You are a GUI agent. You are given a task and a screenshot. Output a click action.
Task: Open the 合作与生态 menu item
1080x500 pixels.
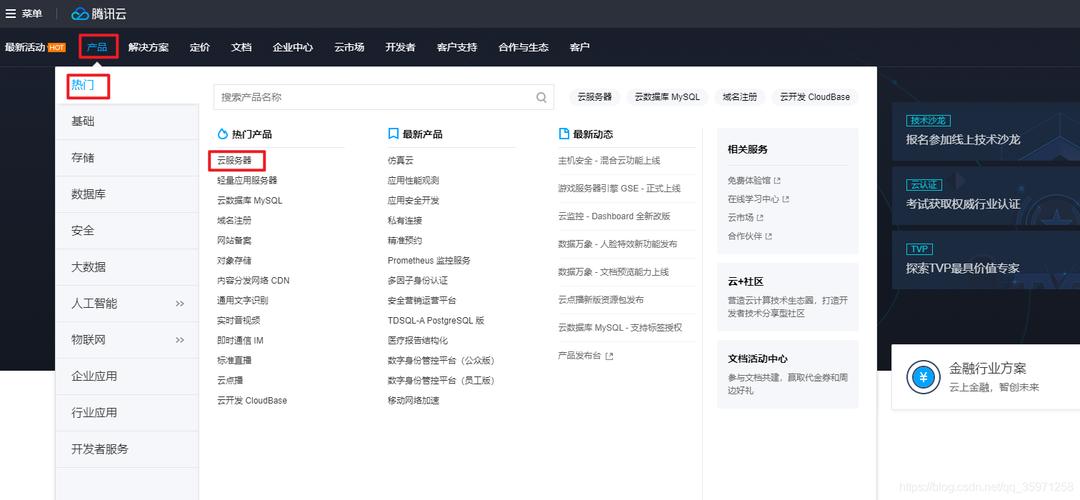click(x=523, y=48)
